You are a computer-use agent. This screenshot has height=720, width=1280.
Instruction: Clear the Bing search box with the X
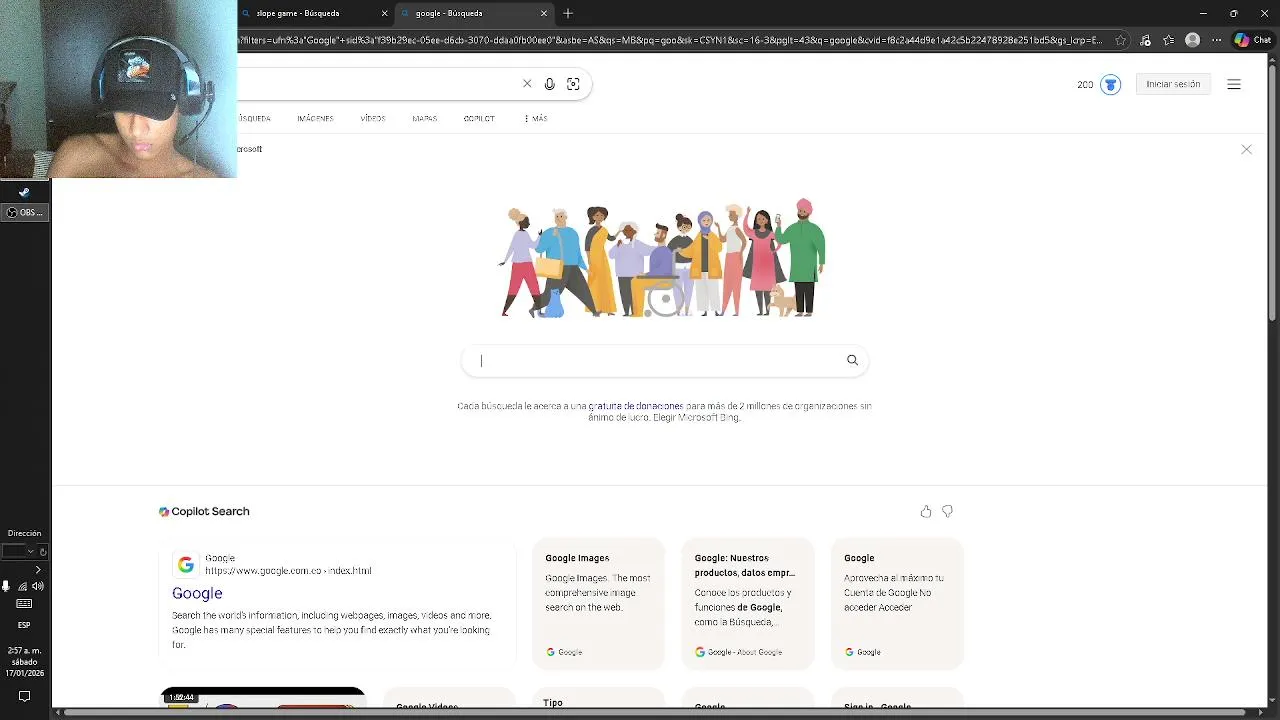527,84
